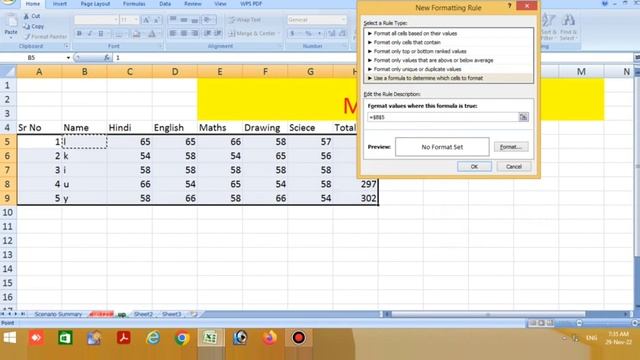640x360 pixels.
Task: Open the Font size dropdown
Action: coord(136,20)
